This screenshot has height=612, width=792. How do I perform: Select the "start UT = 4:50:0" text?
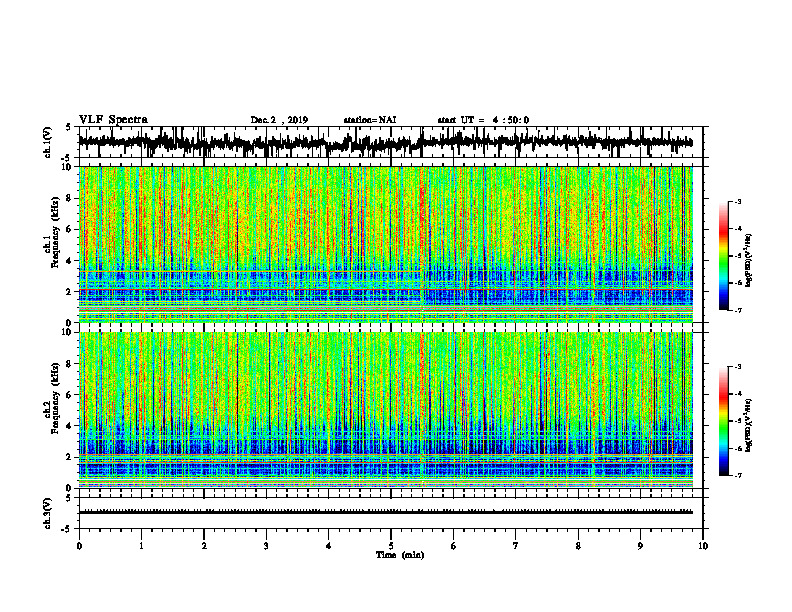(483, 120)
